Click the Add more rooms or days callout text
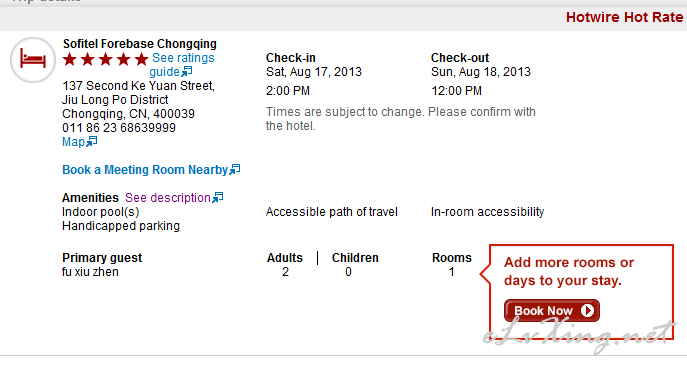This screenshot has width=687, height=368. click(x=569, y=271)
